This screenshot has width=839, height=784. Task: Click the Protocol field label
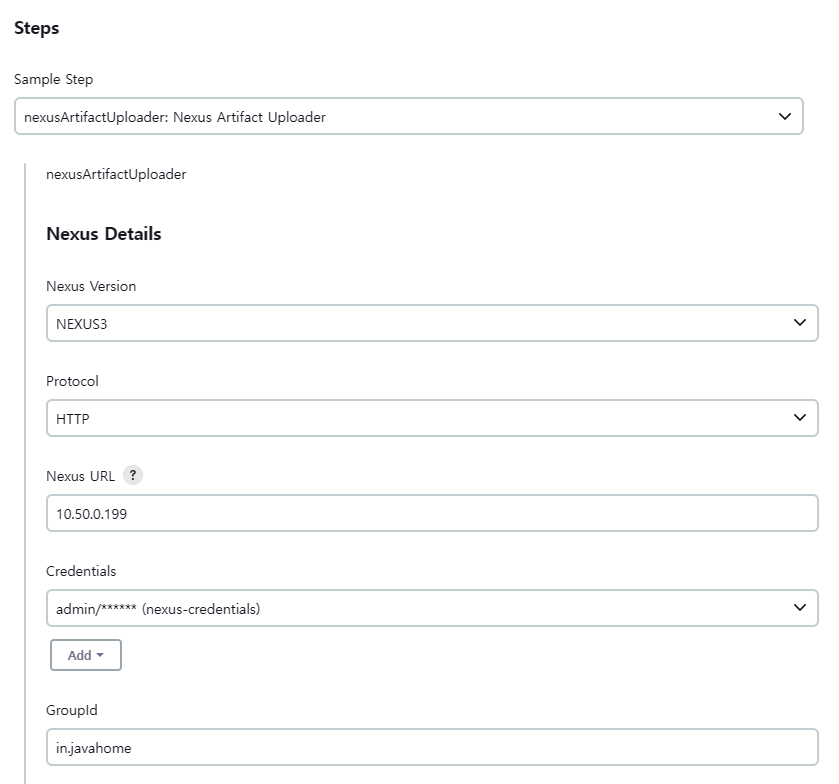tap(72, 381)
